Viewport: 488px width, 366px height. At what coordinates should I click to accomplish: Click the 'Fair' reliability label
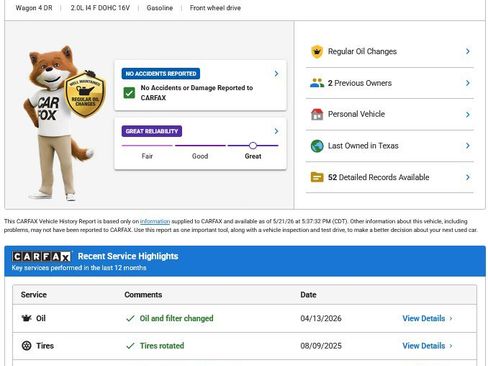pyautogui.click(x=147, y=156)
